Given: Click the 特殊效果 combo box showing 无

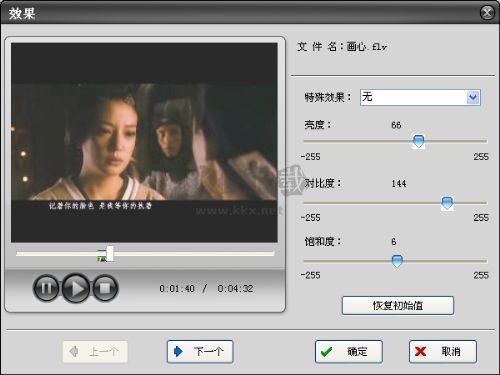Looking at the screenshot, I should point(420,97).
